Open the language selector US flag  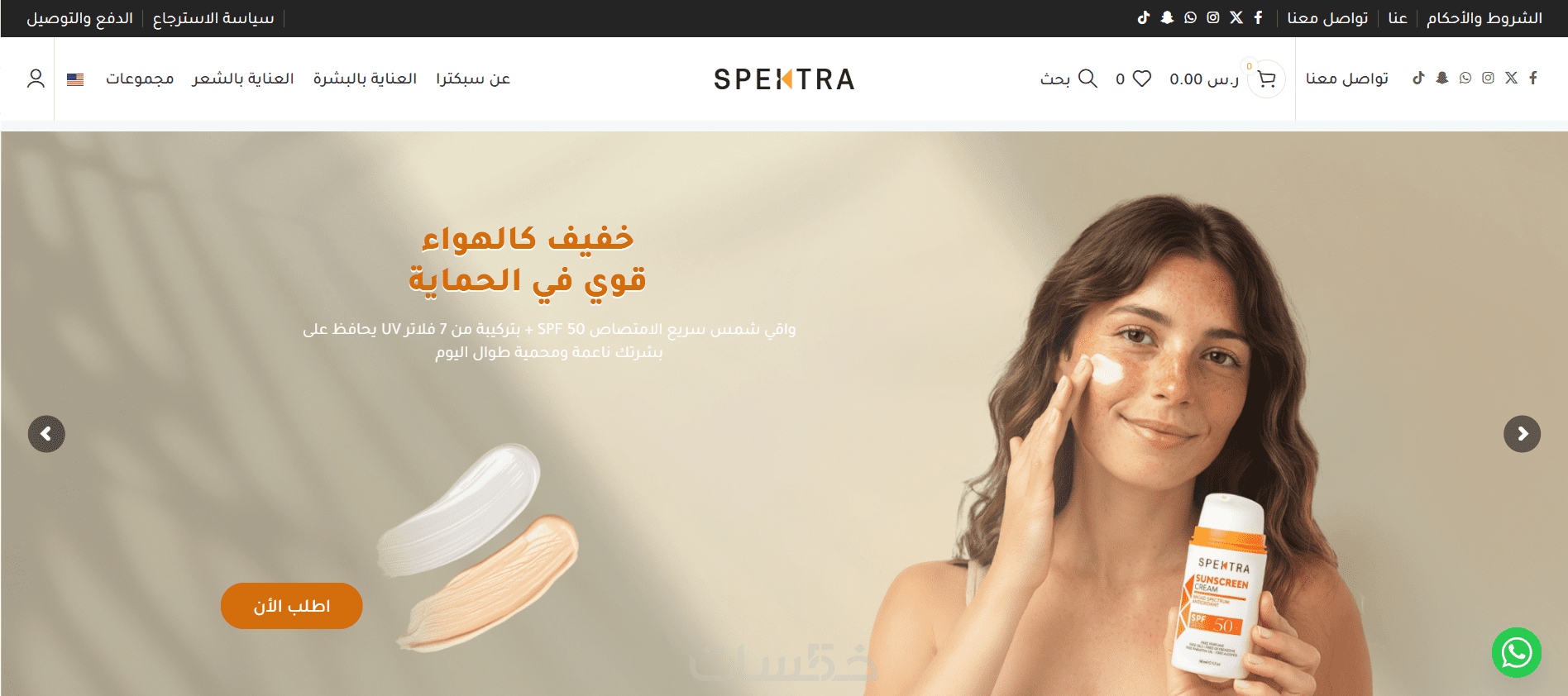[75, 79]
